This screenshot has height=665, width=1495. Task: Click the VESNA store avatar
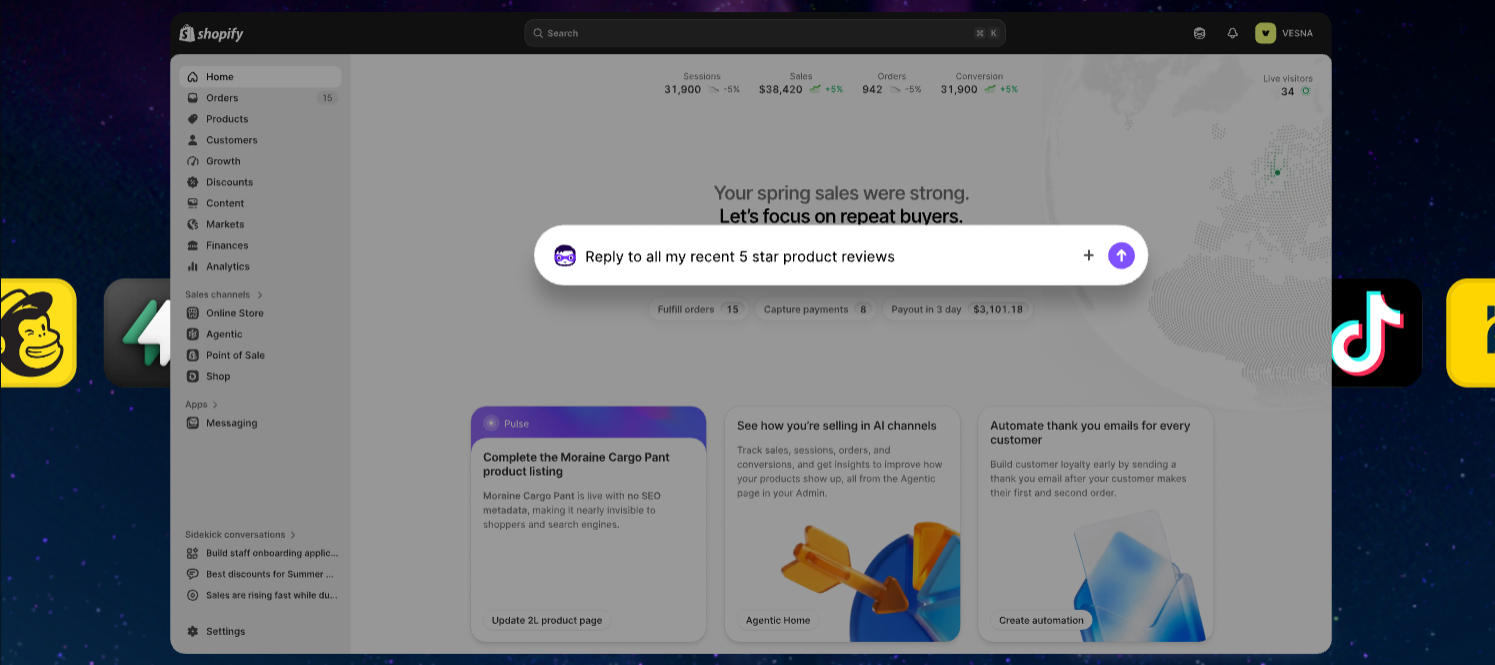click(1266, 33)
